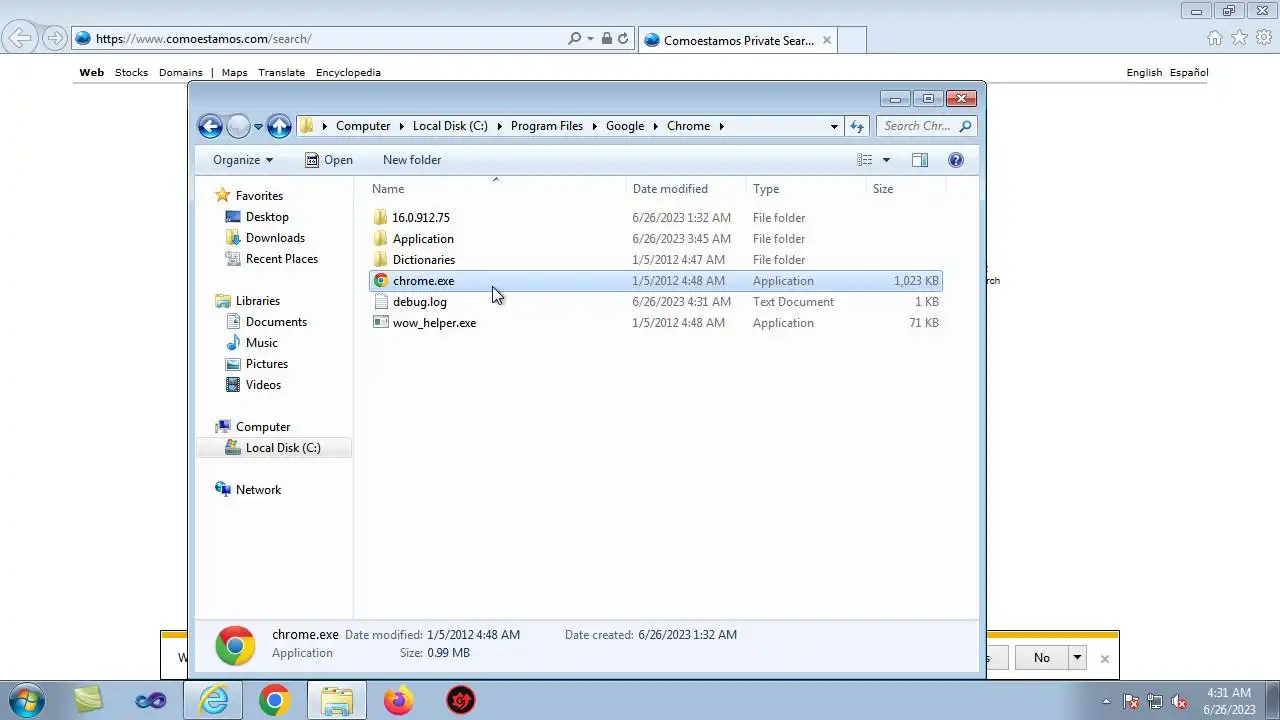1280x720 pixels.
Task: Click Open in the Explorer toolbar
Action: tap(329, 160)
